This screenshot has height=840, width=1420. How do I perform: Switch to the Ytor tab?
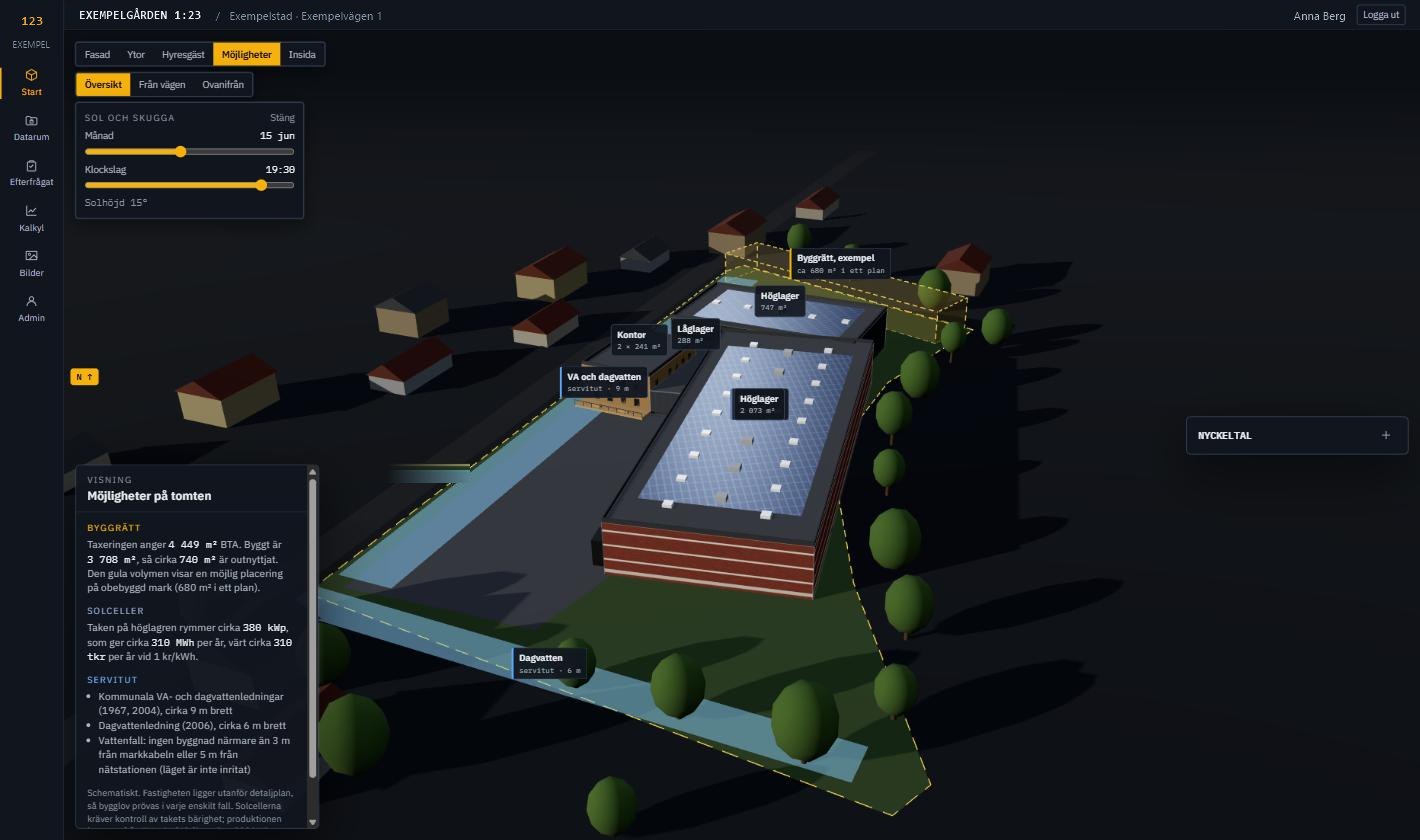(136, 54)
